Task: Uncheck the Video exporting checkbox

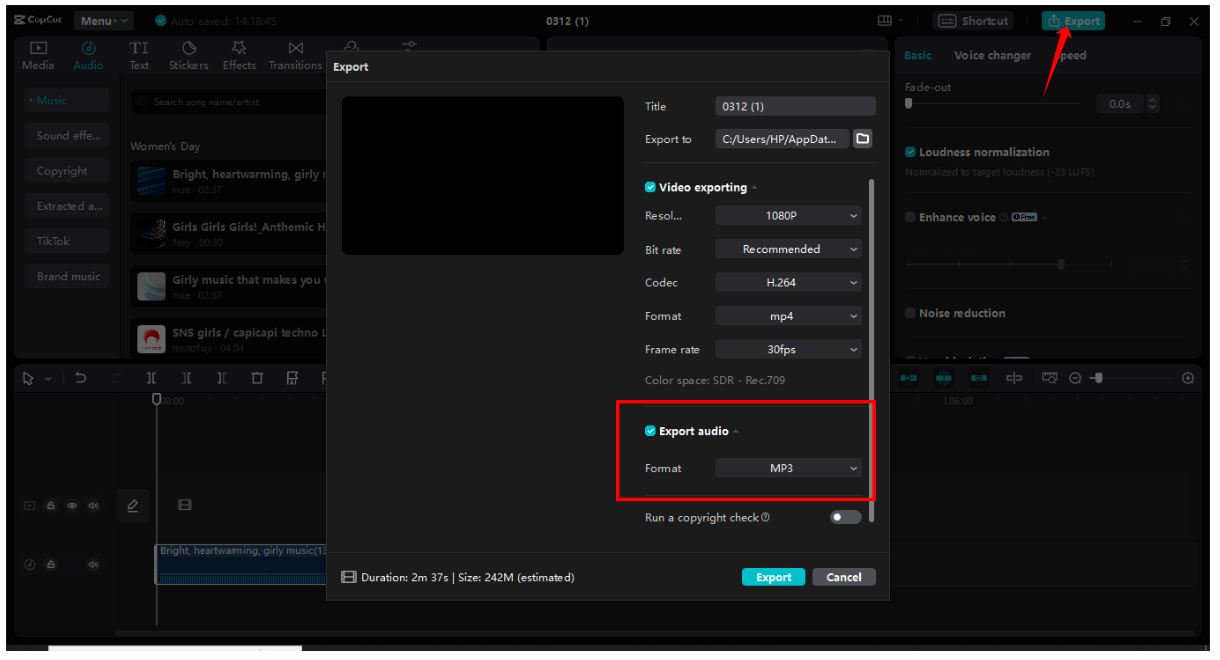Action: coord(650,187)
